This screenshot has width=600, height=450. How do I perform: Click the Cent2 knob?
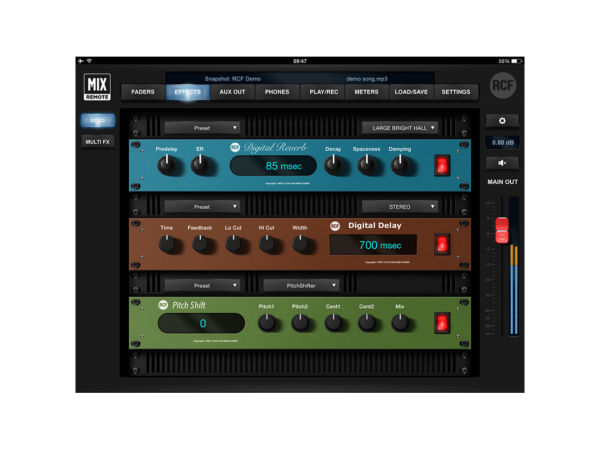(x=367, y=323)
